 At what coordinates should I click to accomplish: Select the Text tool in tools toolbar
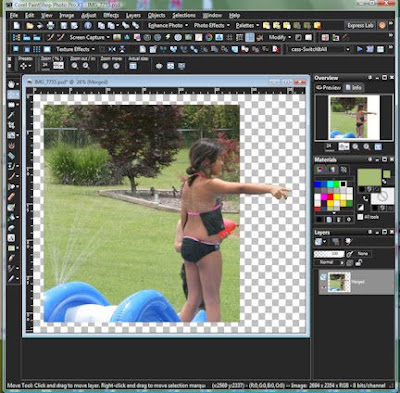click(x=11, y=238)
